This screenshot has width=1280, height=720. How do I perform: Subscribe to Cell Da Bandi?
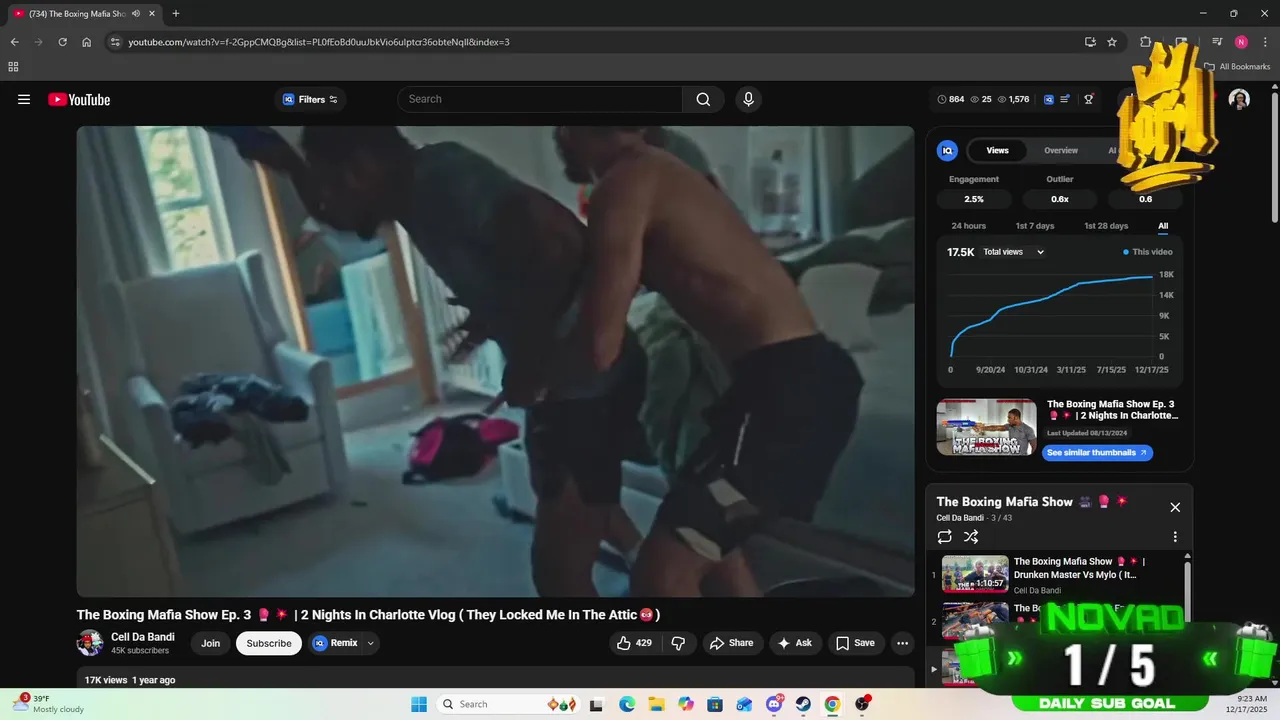tap(269, 643)
